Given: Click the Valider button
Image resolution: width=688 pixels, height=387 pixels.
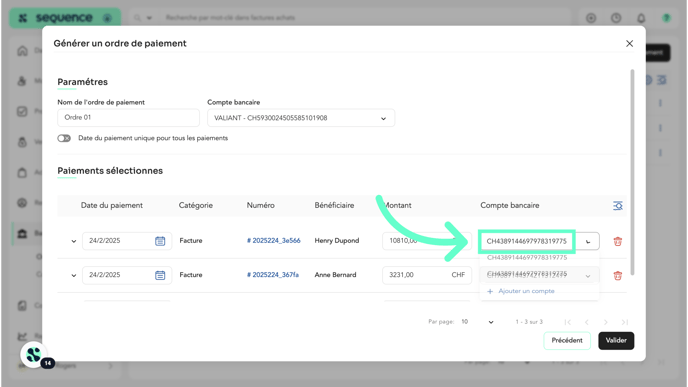Looking at the screenshot, I should point(616,340).
